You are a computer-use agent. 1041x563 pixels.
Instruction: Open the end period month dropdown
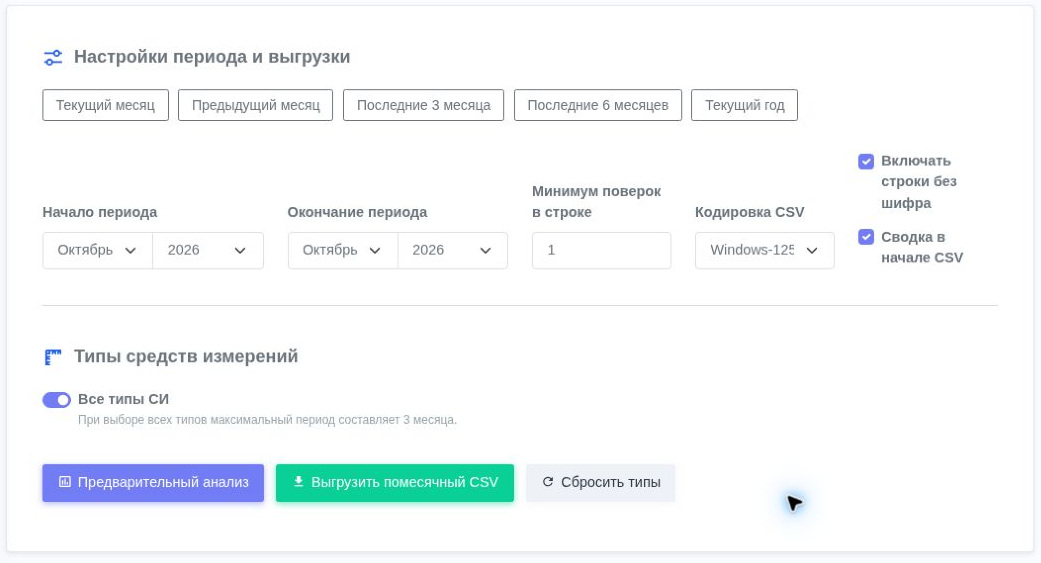click(343, 250)
